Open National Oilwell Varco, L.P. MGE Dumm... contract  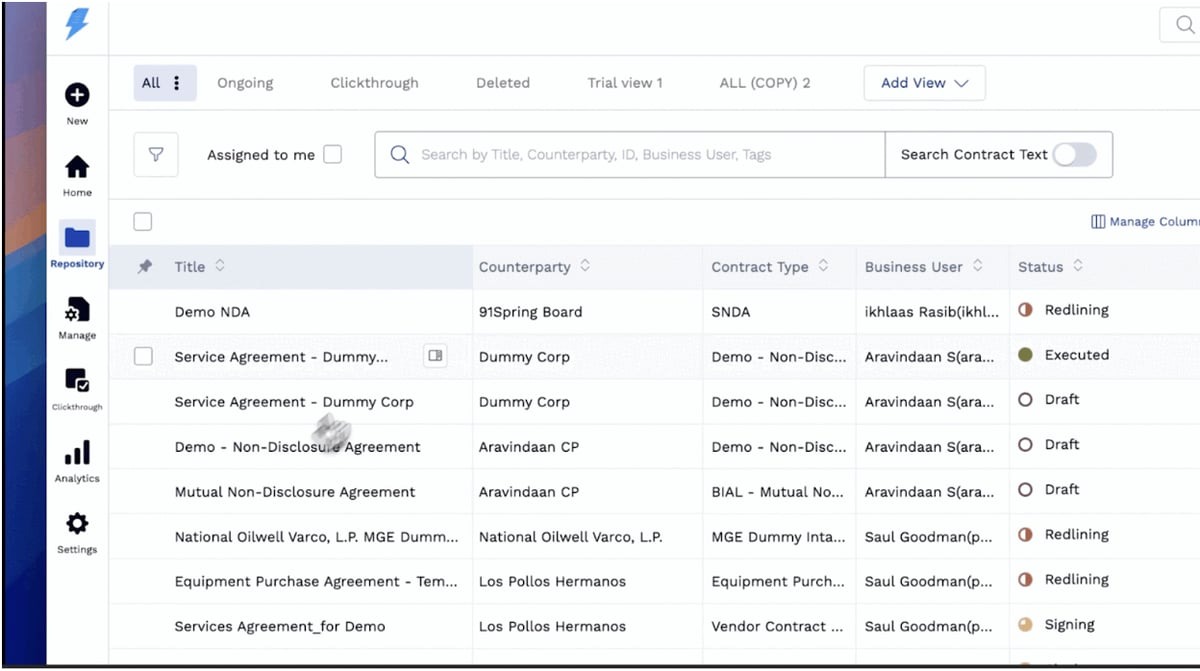[317, 537]
